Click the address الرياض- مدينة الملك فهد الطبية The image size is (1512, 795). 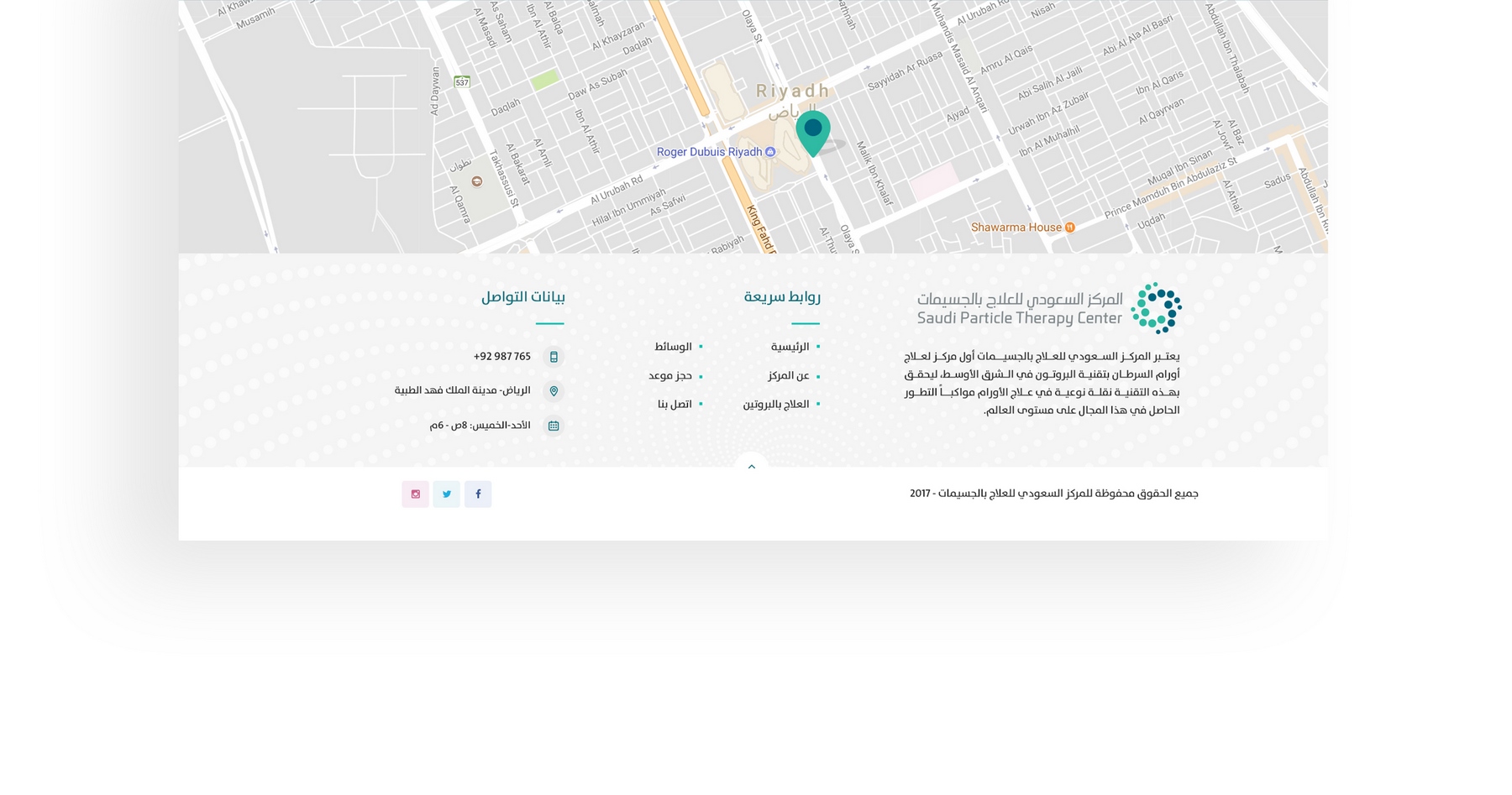pyautogui.click(x=463, y=390)
